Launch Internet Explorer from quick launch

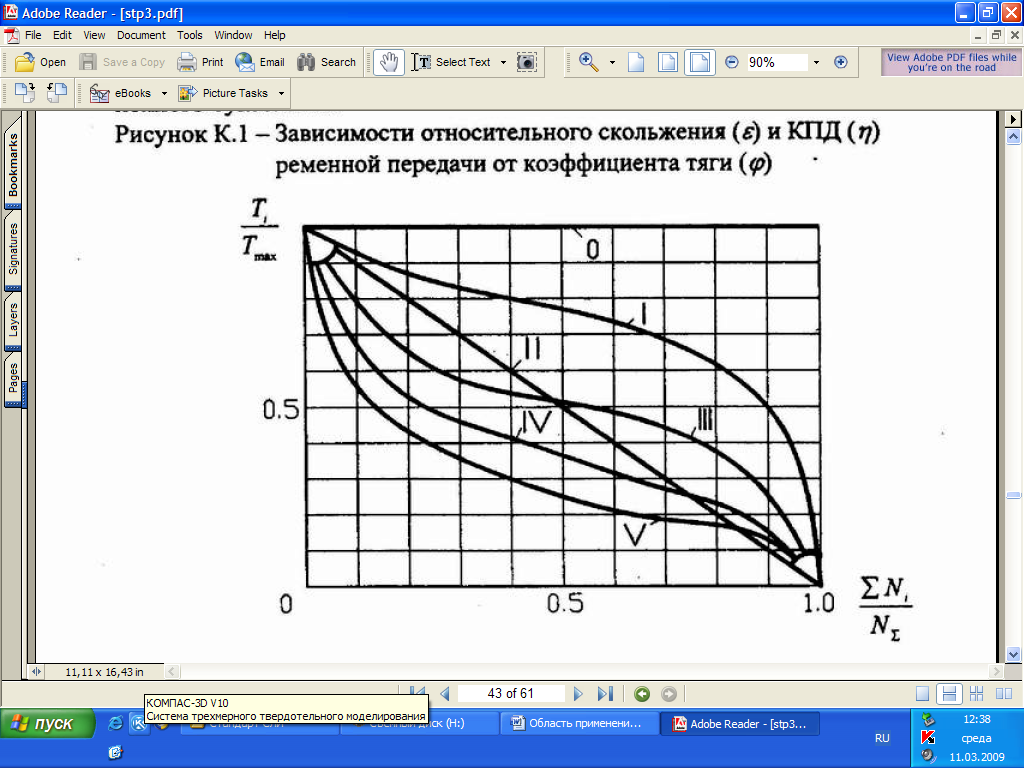115,723
